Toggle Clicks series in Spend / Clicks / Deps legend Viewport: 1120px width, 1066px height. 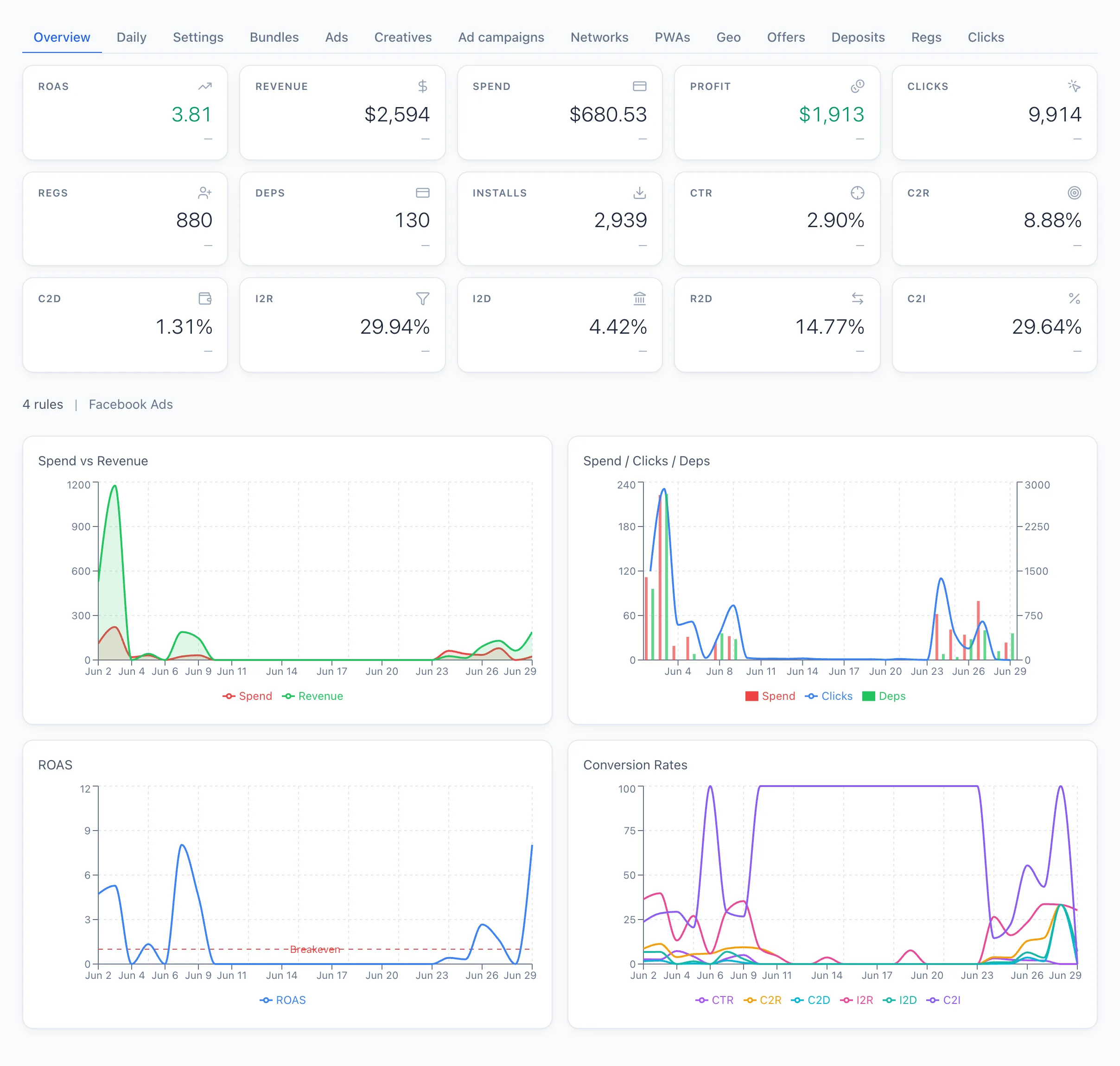pyautogui.click(x=828, y=696)
